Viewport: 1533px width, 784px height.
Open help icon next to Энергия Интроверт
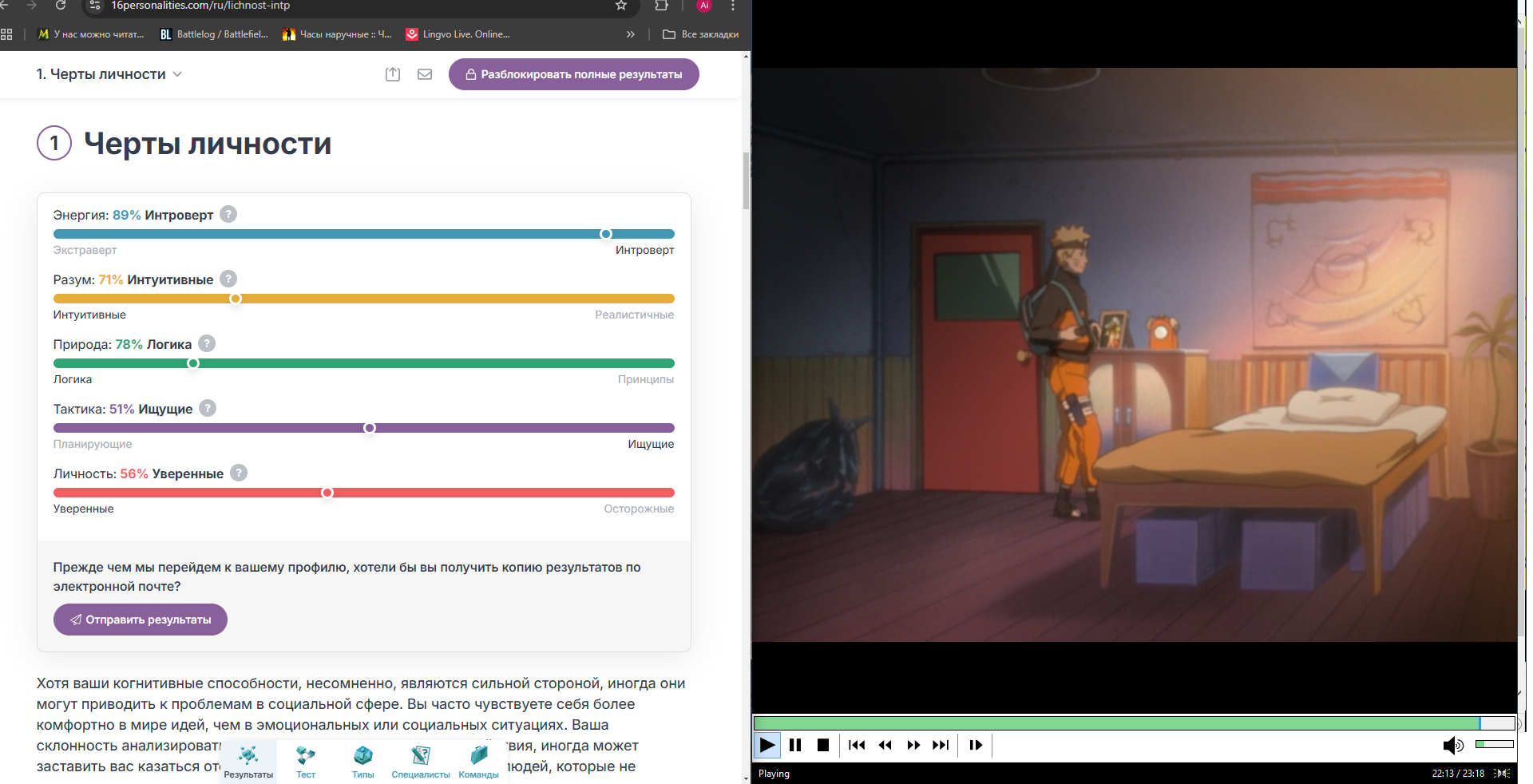pyautogui.click(x=228, y=214)
